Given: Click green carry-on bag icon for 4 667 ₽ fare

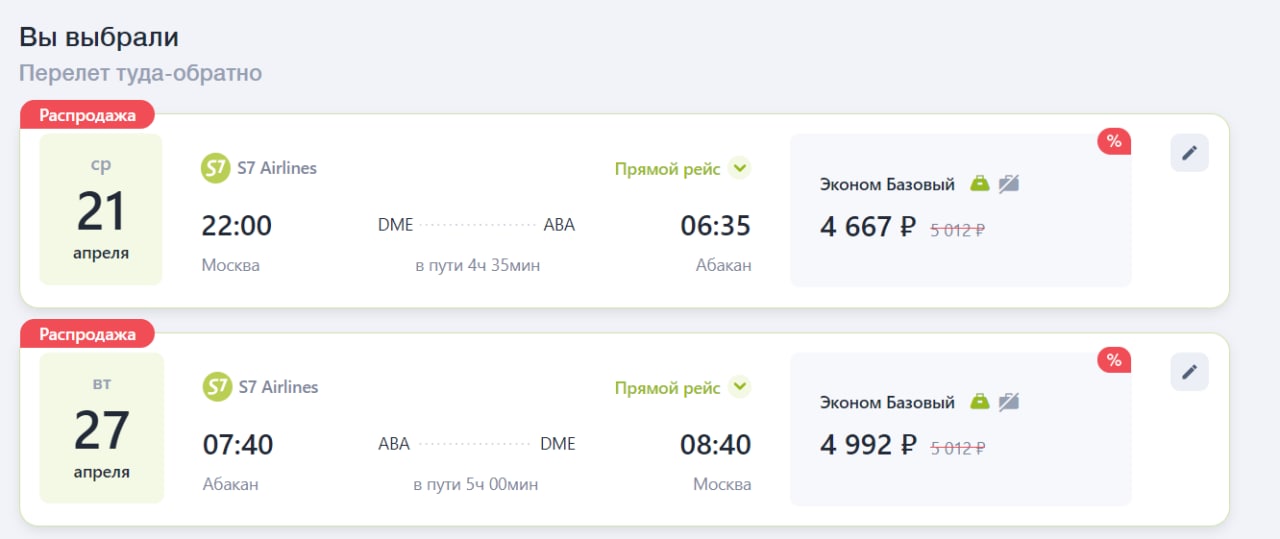Looking at the screenshot, I should pos(979,184).
